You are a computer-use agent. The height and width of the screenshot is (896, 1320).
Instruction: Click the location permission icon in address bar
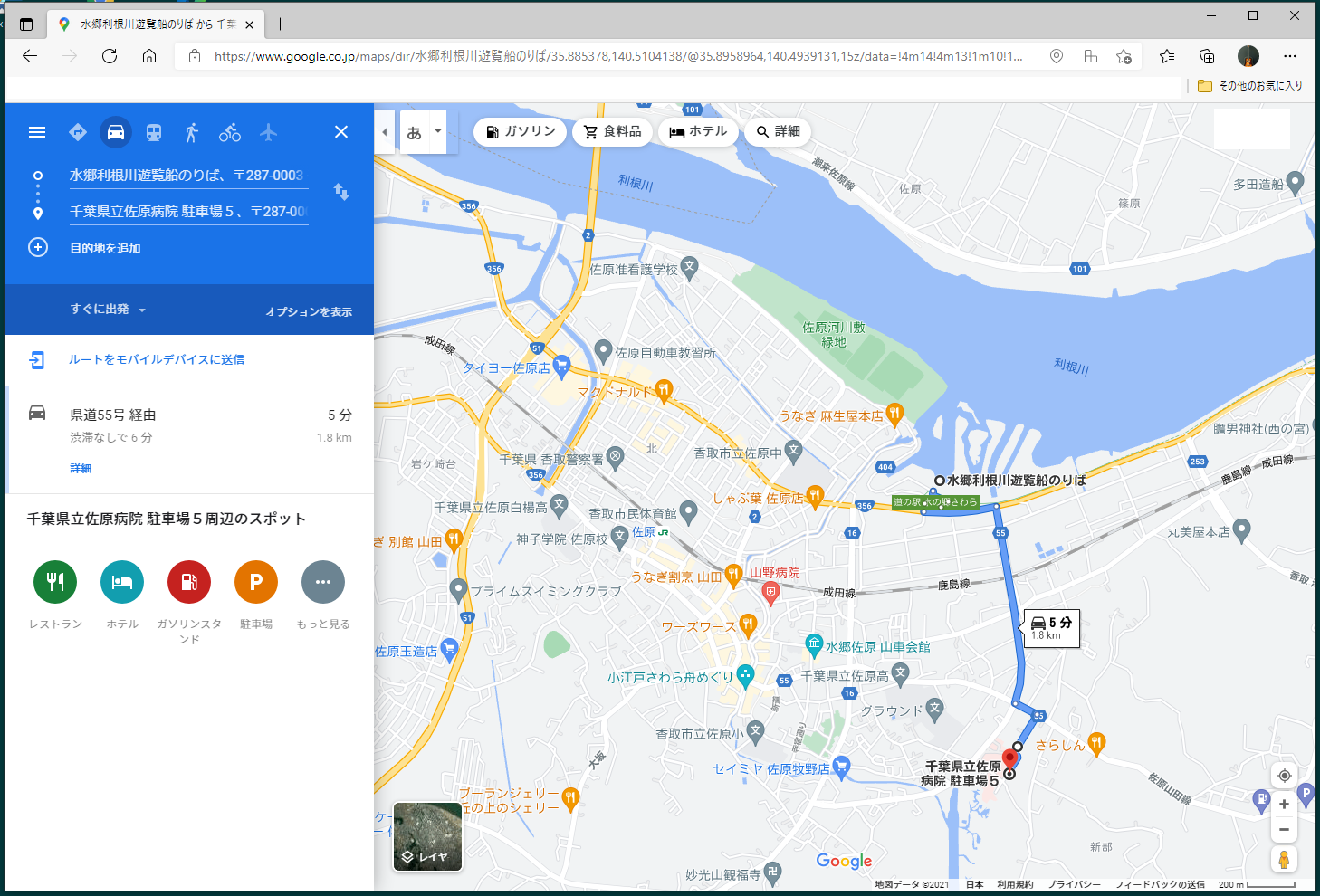pyautogui.click(x=1056, y=56)
